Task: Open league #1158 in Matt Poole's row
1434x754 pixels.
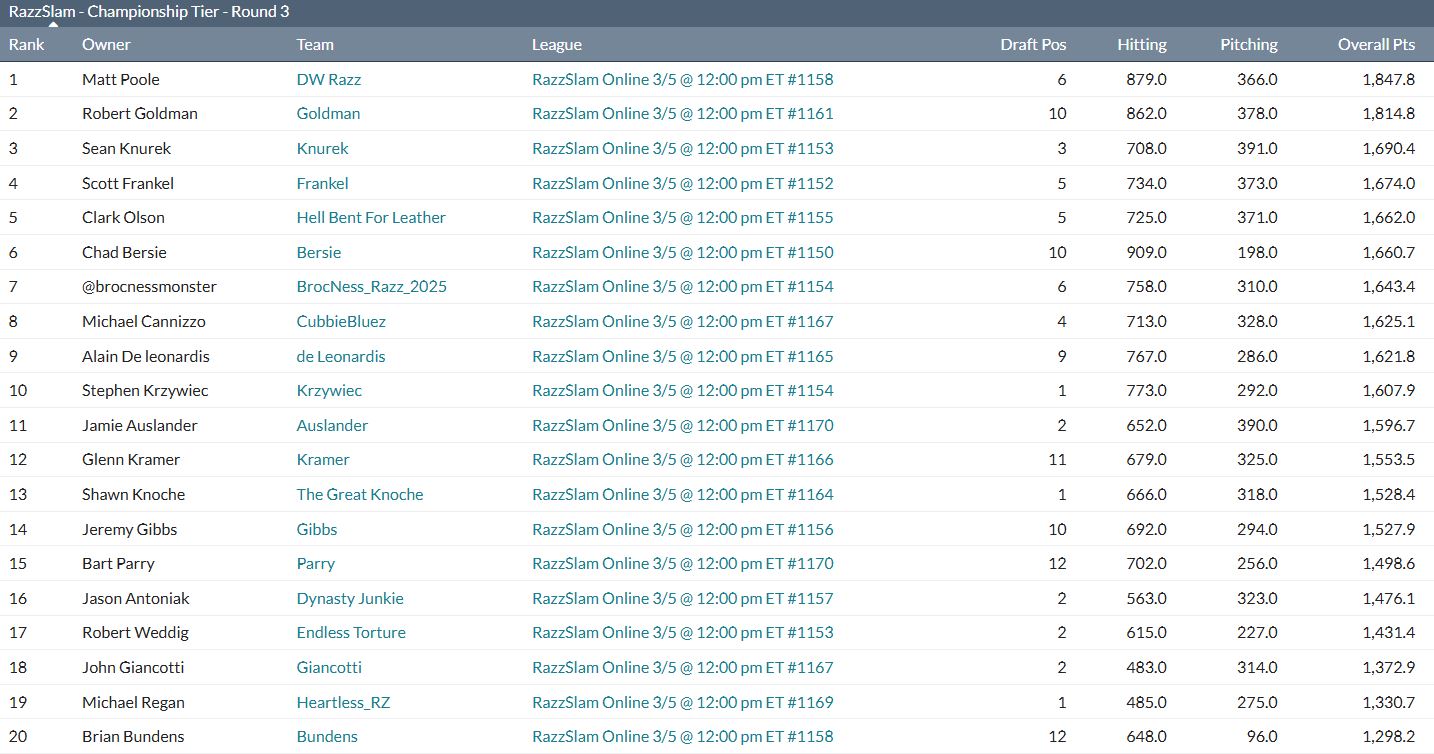Action: pos(683,79)
